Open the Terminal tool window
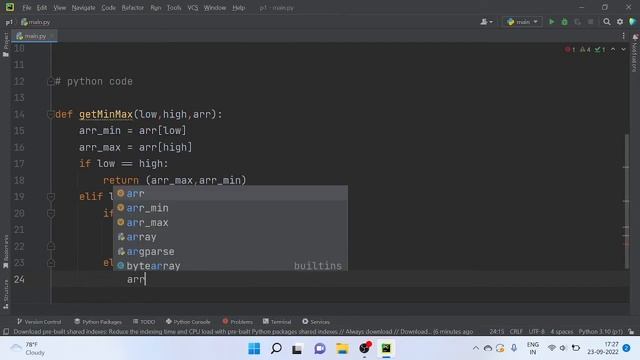Screen dimensions: 640x360 pyautogui.click(x=277, y=322)
